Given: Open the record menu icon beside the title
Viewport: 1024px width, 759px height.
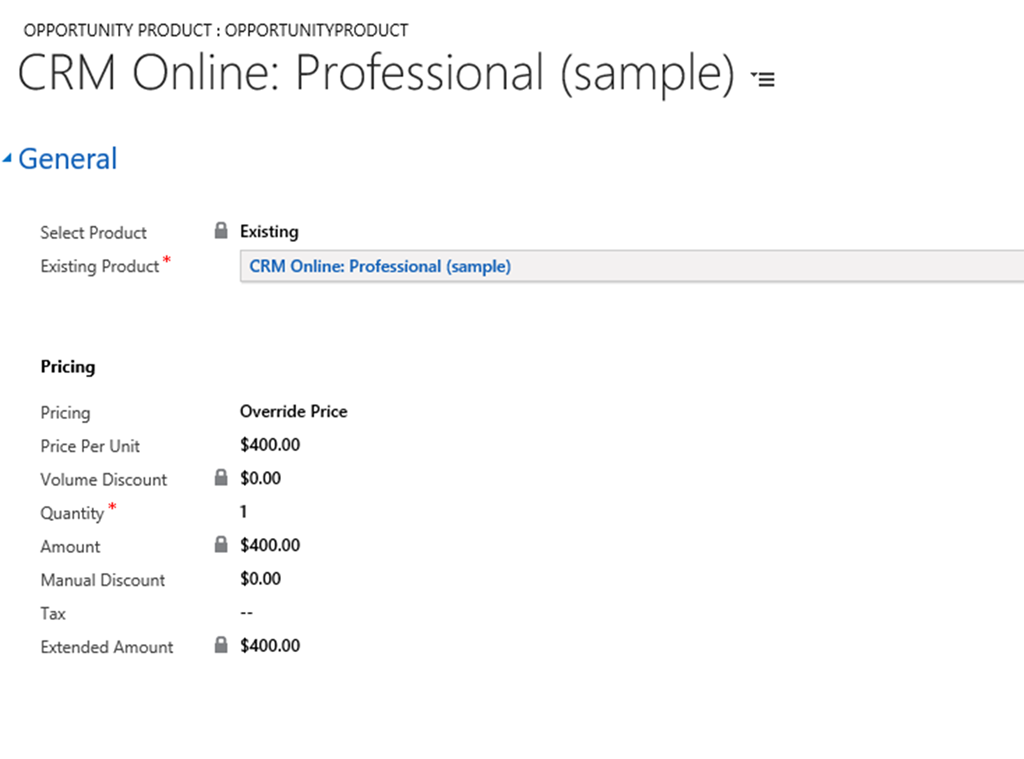Looking at the screenshot, I should pyautogui.click(x=764, y=78).
